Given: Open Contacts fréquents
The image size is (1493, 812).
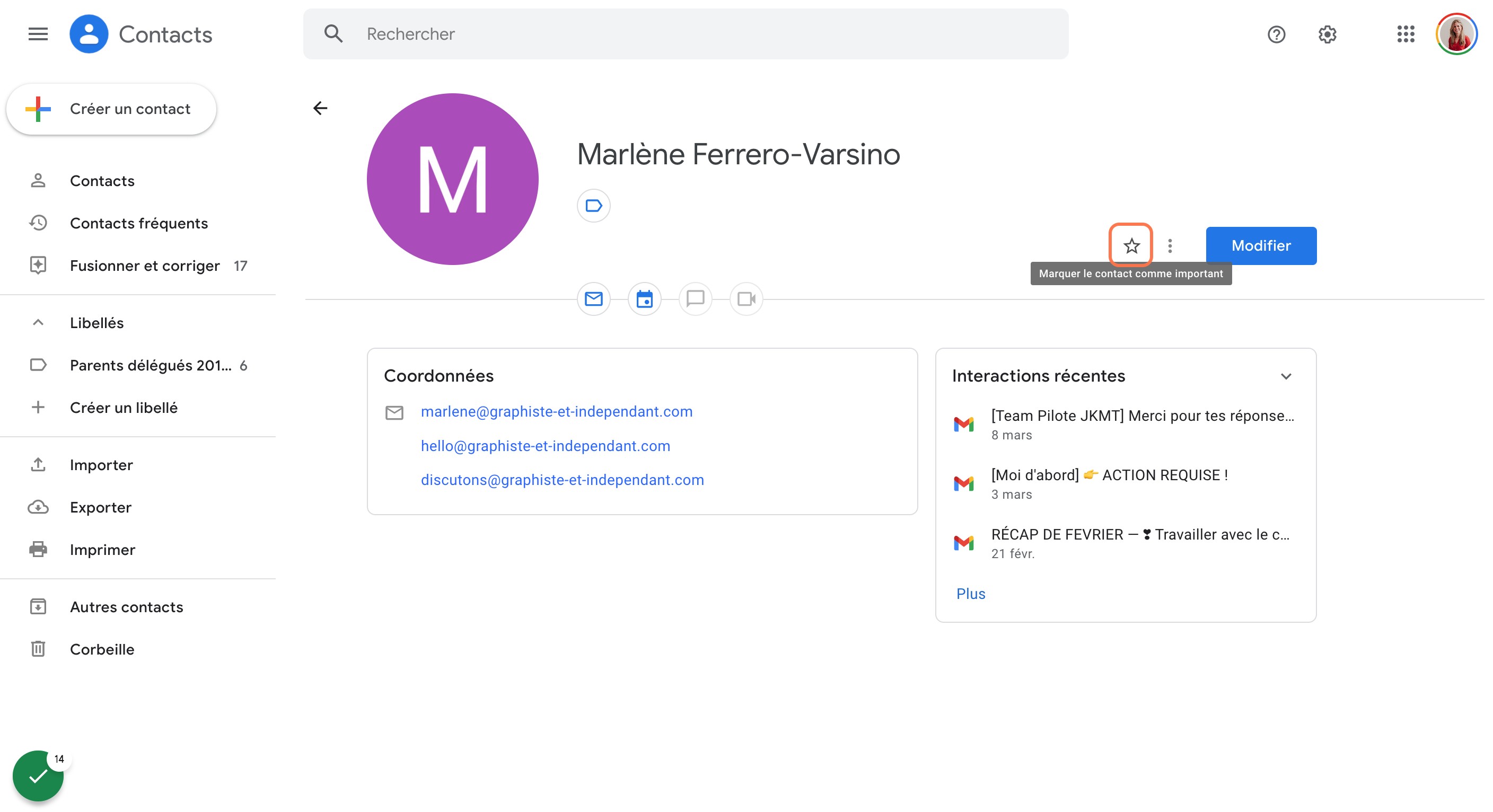Looking at the screenshot, I should click(x=138, y=223).
